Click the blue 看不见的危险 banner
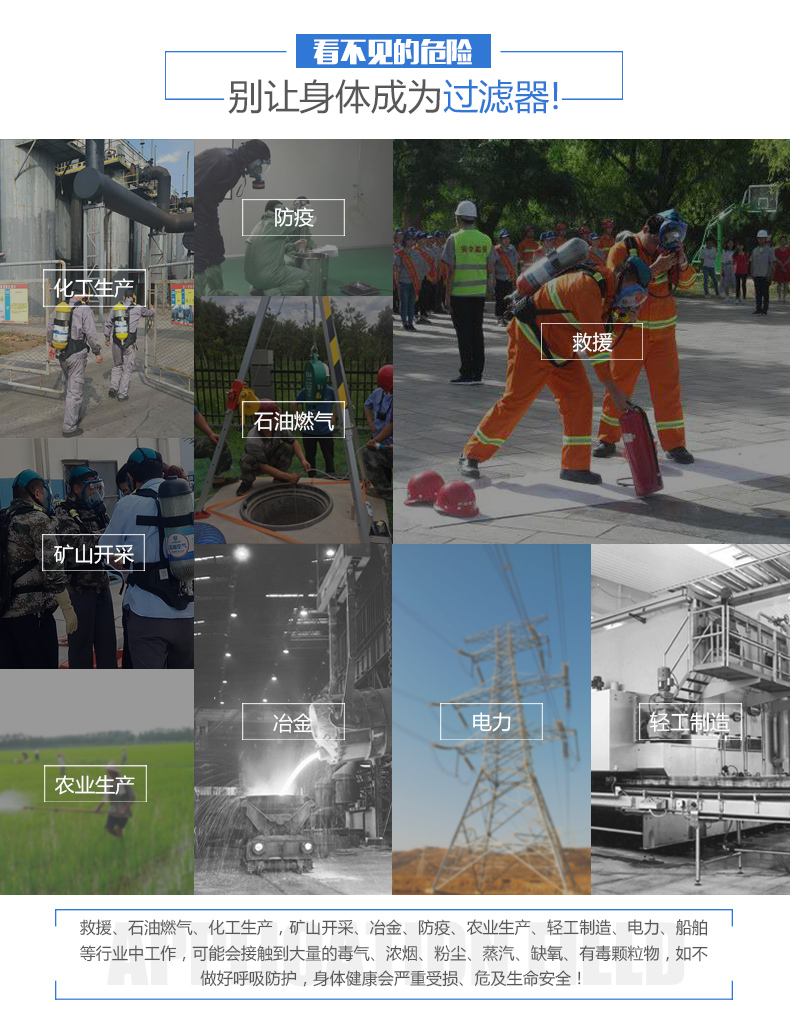This screenshot has height=1011, width=790. pos(394,51)
